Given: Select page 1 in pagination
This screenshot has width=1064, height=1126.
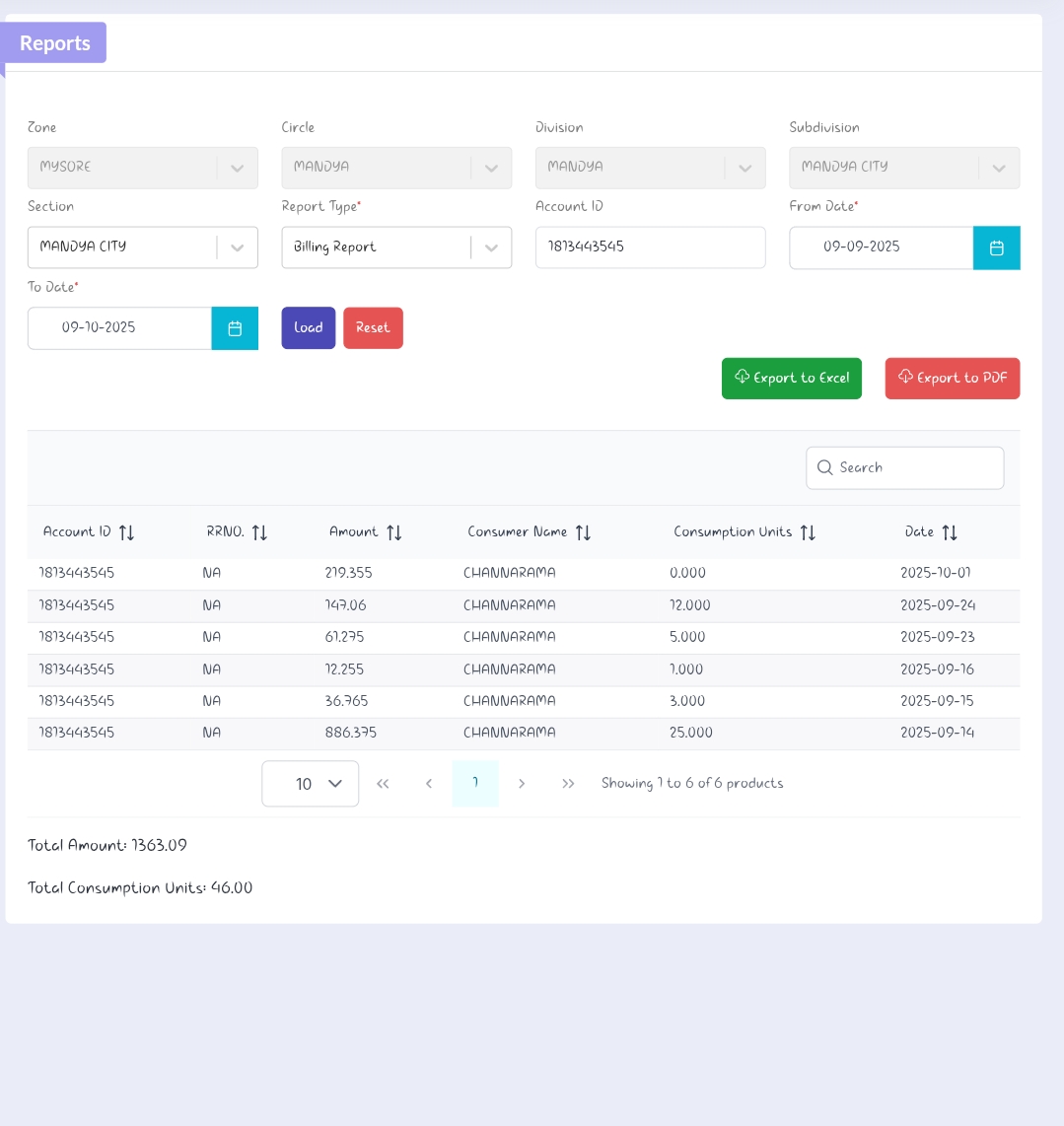Looking at the screenshot, I should (475, 784).
